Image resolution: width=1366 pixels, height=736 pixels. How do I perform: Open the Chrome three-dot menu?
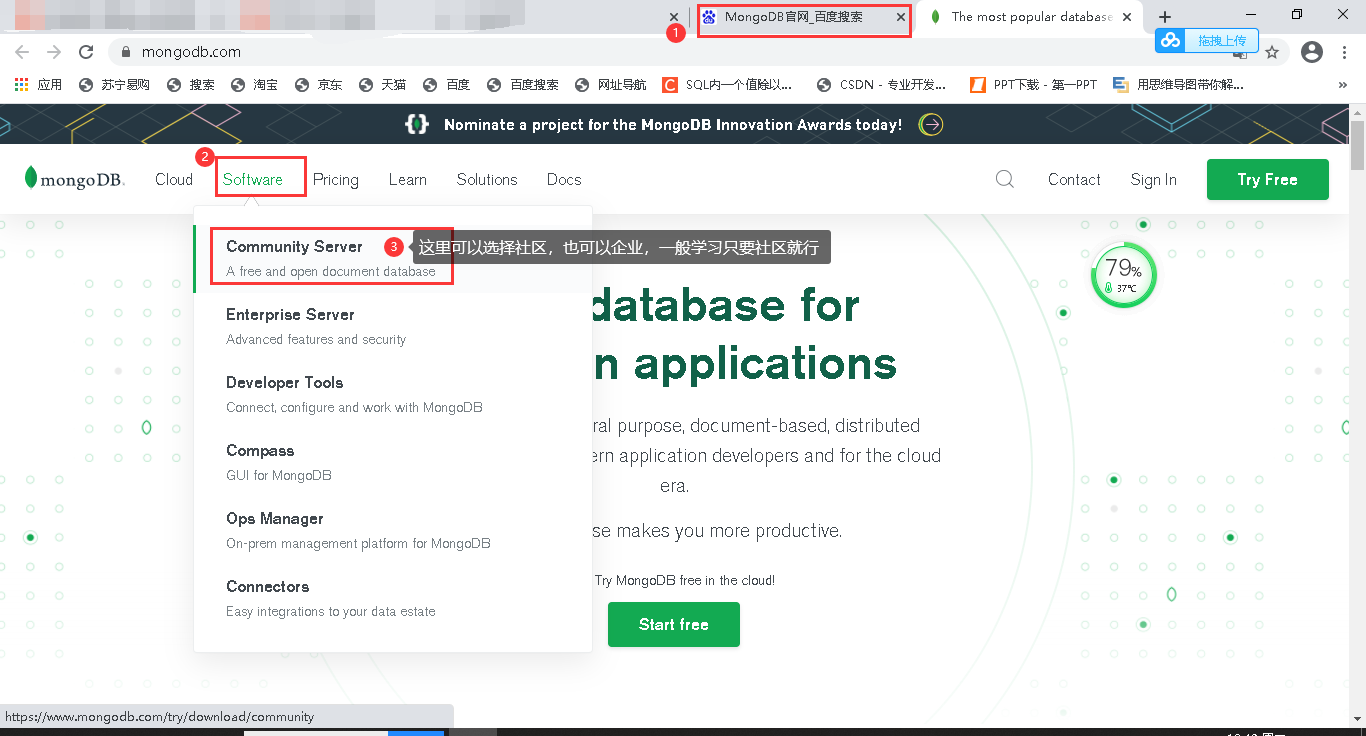(1344, 51)
